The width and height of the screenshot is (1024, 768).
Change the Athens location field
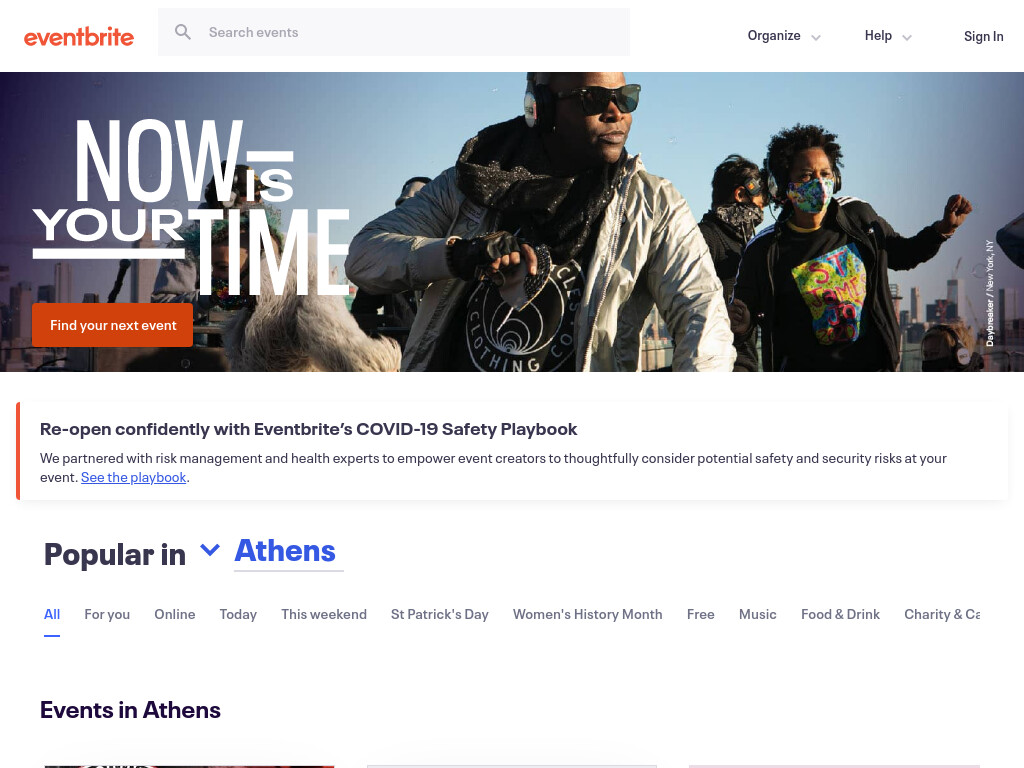pos(289,552)
